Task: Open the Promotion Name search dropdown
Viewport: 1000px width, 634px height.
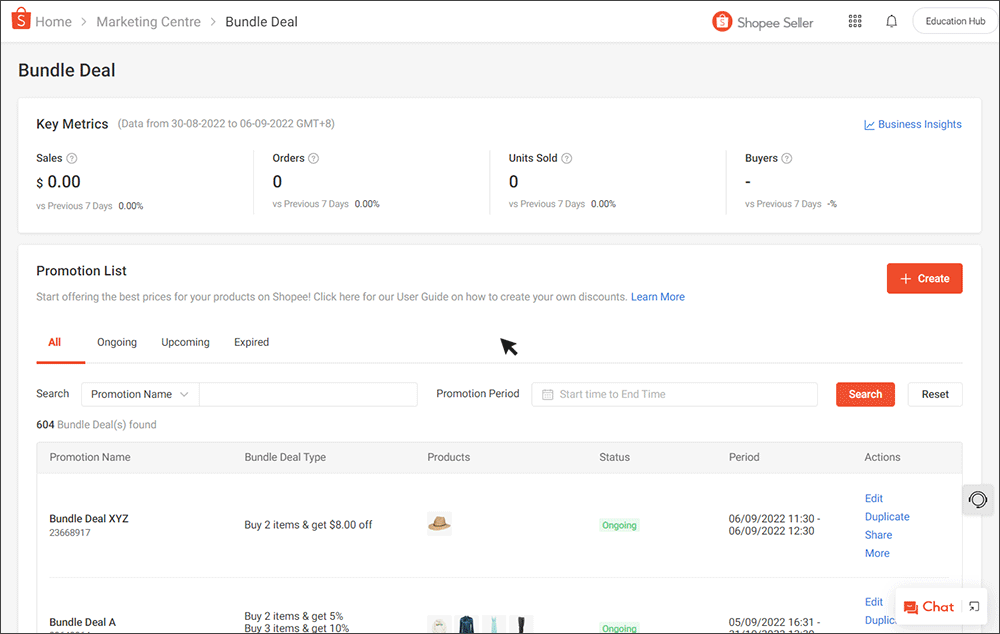Action: 139,394
